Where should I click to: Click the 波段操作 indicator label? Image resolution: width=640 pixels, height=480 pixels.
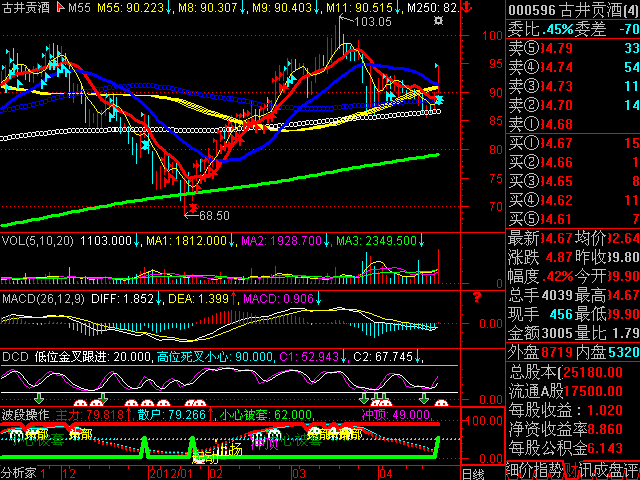click(26, 415)
